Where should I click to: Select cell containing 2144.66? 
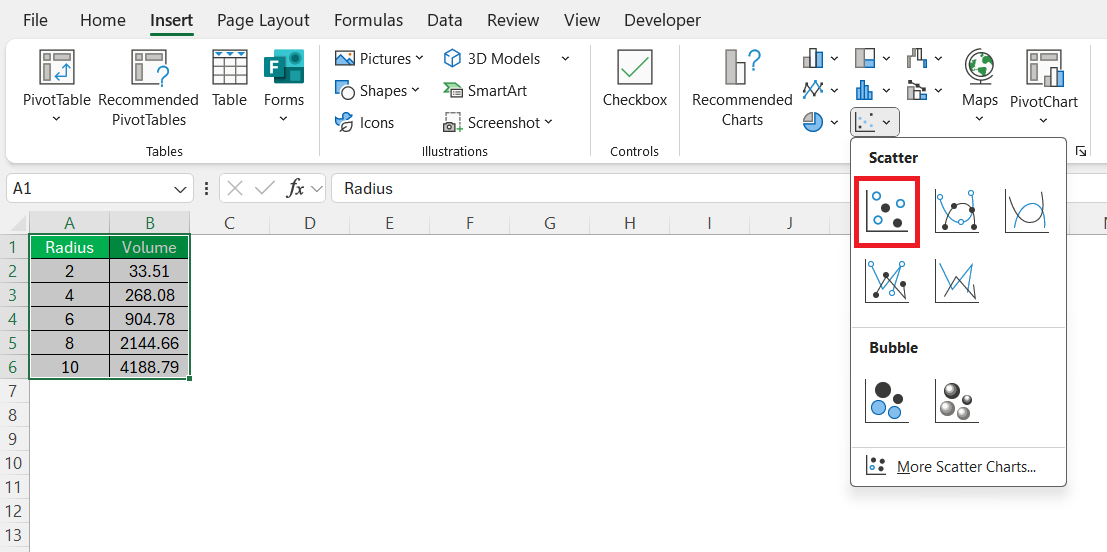150,343
